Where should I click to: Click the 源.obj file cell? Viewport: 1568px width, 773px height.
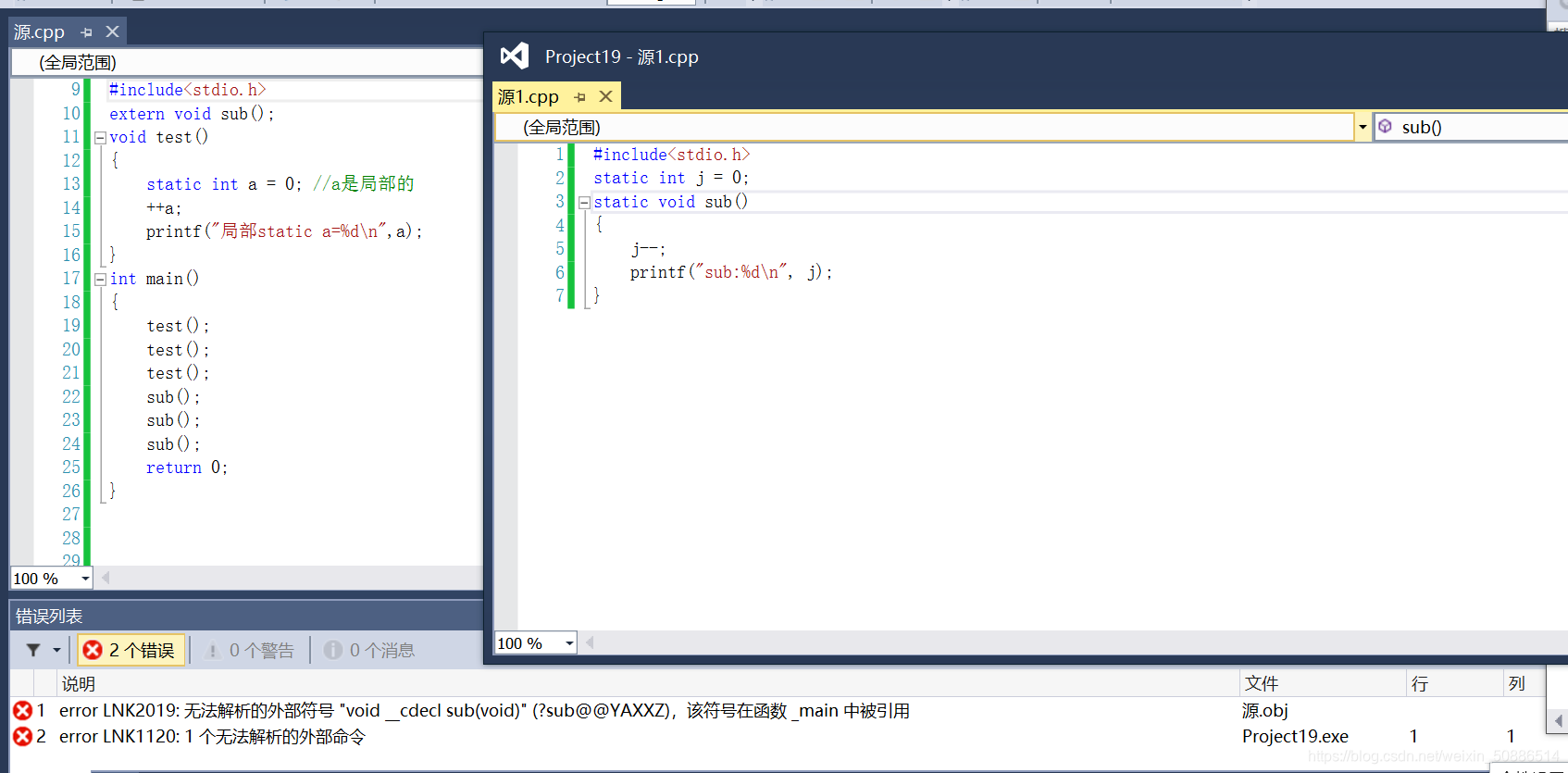1265,711
